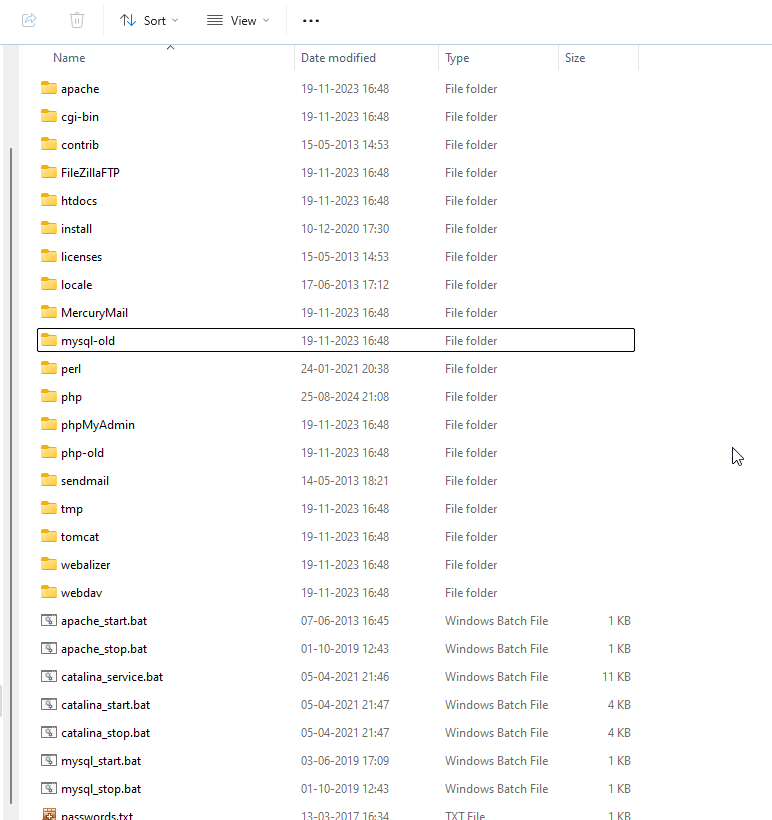Sort by the Date modified column header
772x820 pixels.
pyautogui.click(x=338, y=58)
